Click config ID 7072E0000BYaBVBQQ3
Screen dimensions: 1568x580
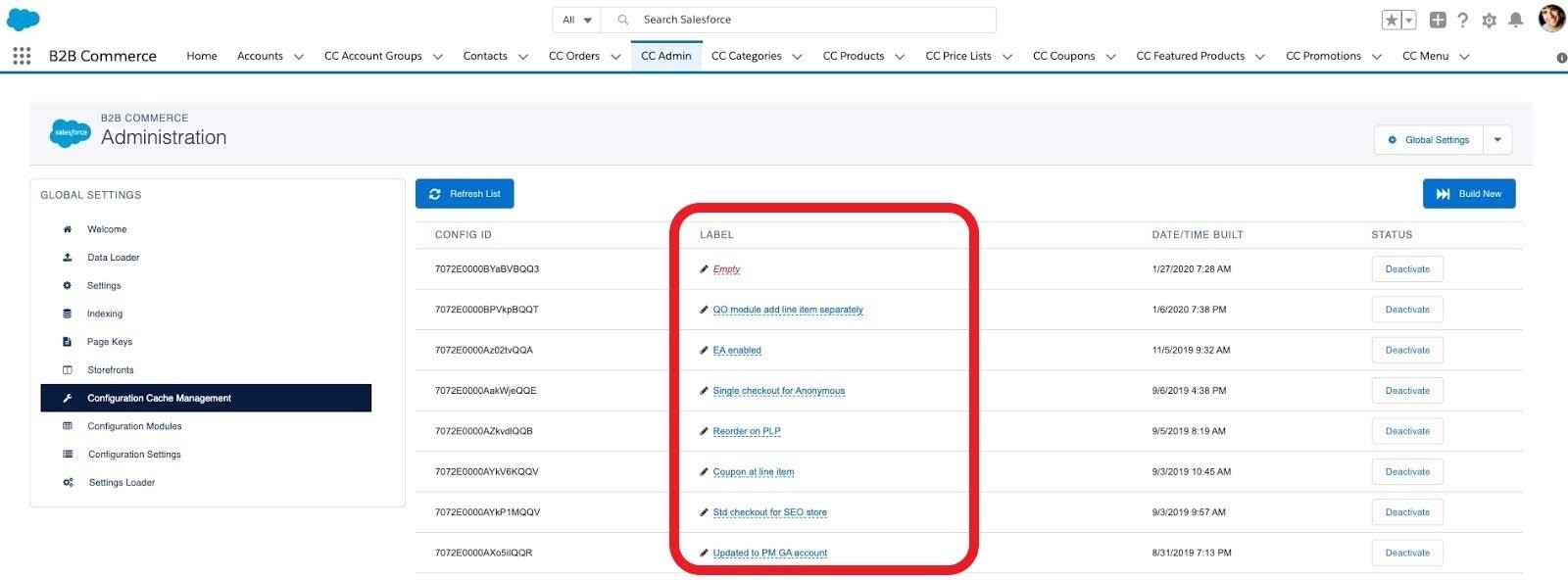tap(487, 269)
